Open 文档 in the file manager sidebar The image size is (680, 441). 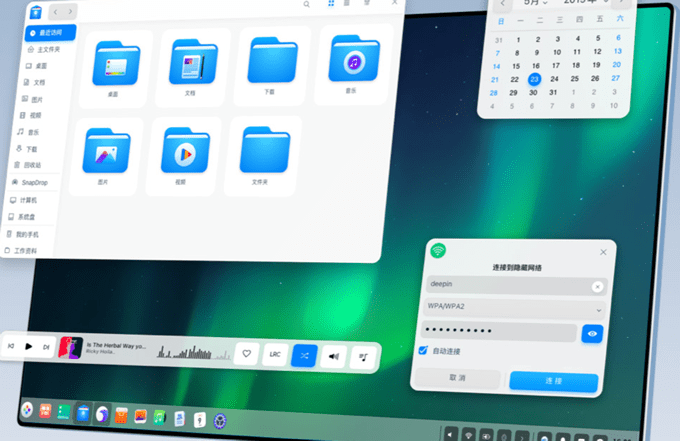click(34, 82)
